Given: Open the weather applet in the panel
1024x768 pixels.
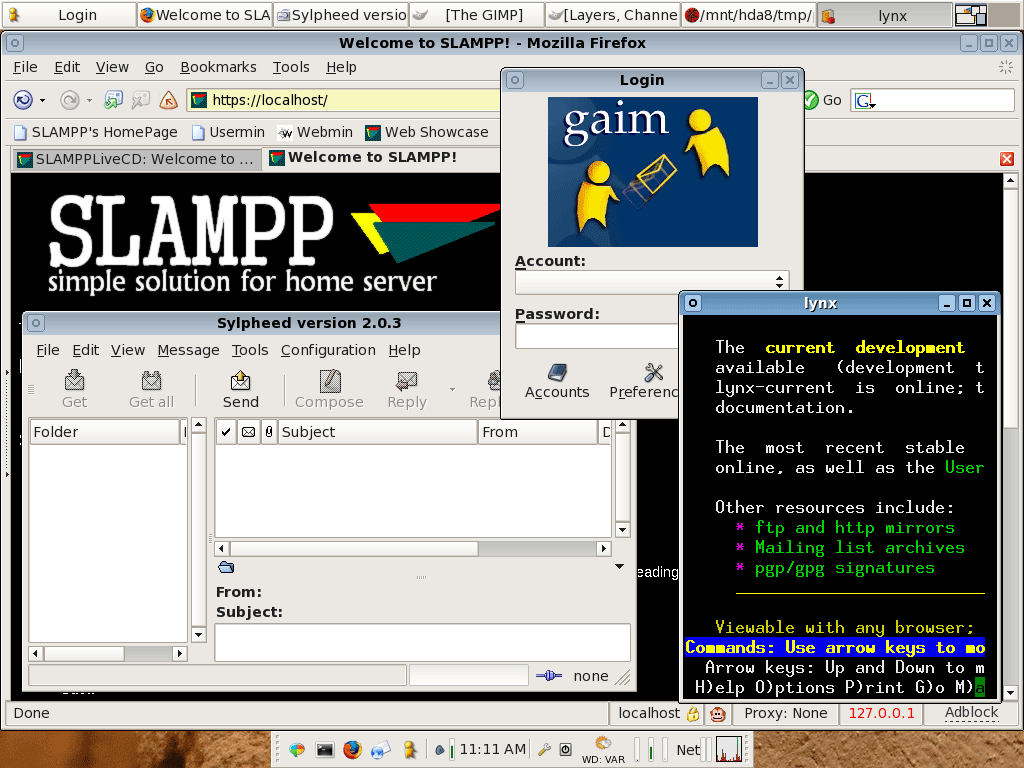Looking at the screenshot, I should (x=603, y=749).
